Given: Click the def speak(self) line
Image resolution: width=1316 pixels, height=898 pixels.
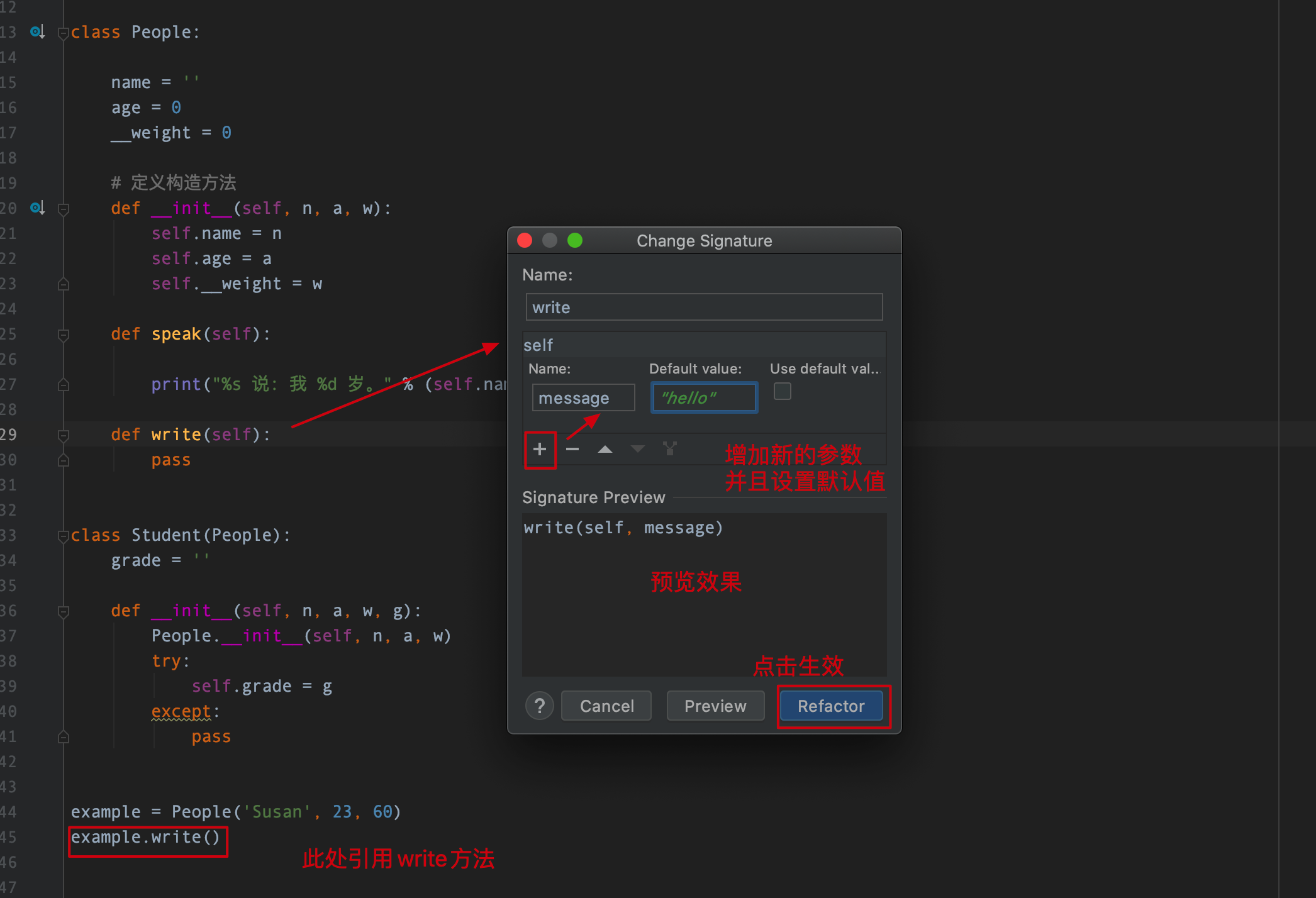Looking at the screenshot, I should 191,334.
